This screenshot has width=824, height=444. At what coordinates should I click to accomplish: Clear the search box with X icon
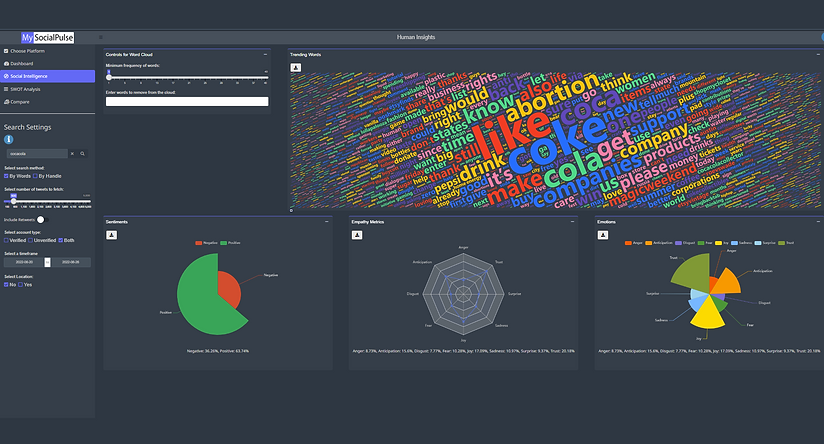73,154
